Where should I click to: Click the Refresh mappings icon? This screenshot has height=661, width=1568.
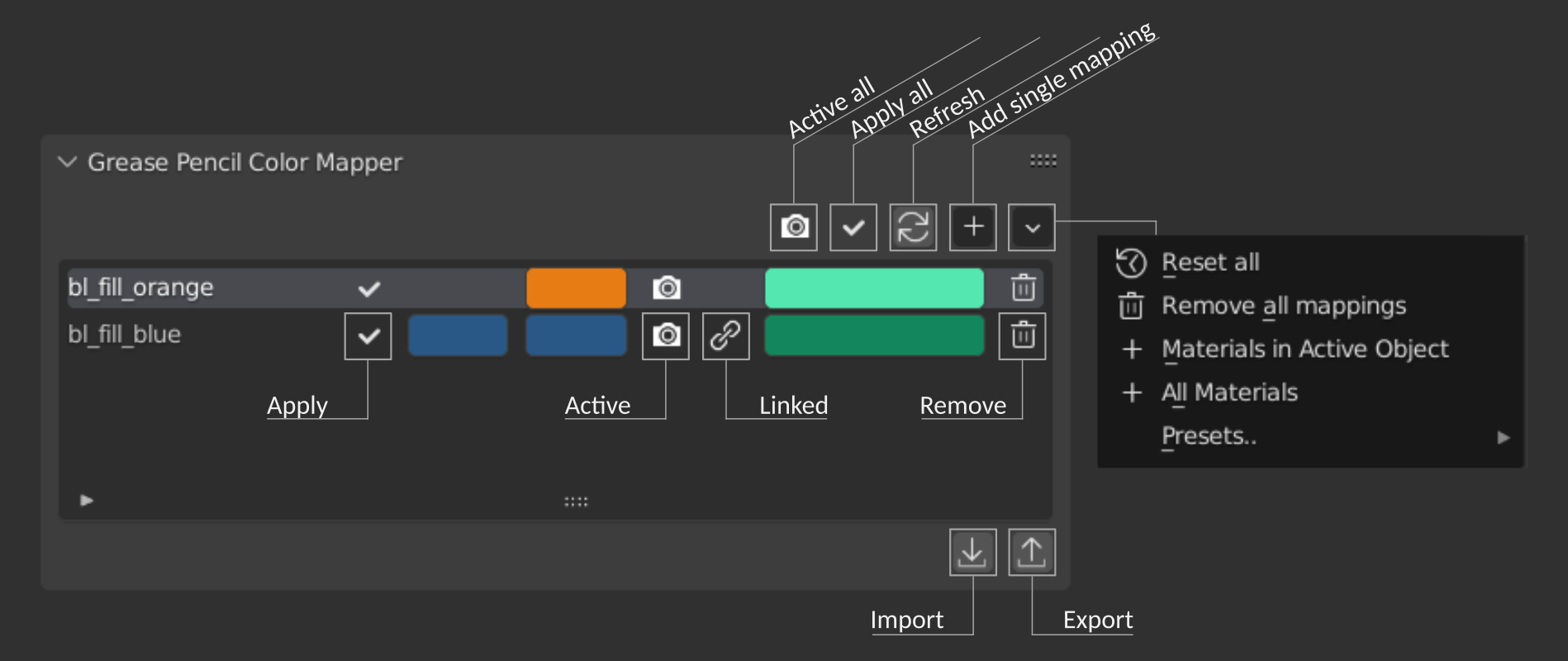(913, 226)
